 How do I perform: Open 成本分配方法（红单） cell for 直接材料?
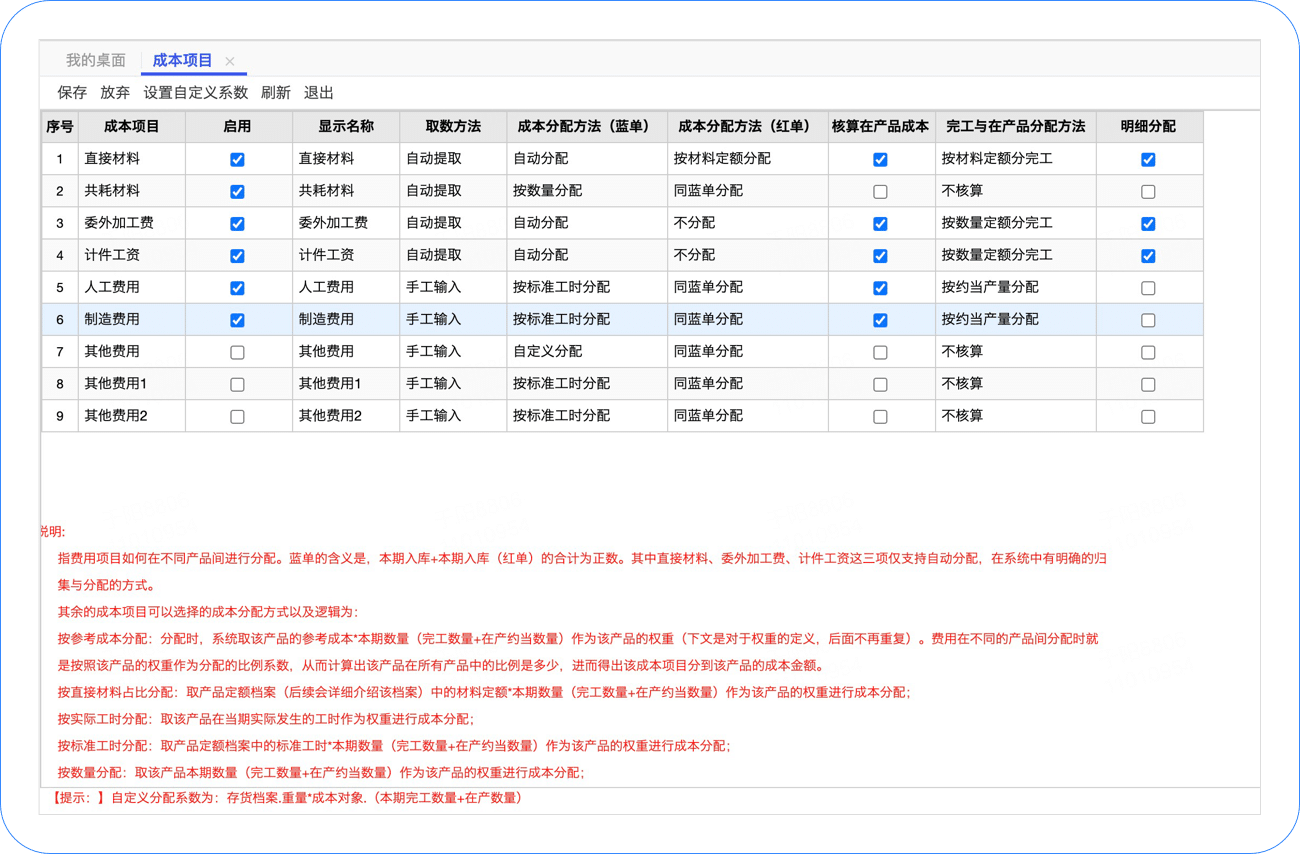747,159
